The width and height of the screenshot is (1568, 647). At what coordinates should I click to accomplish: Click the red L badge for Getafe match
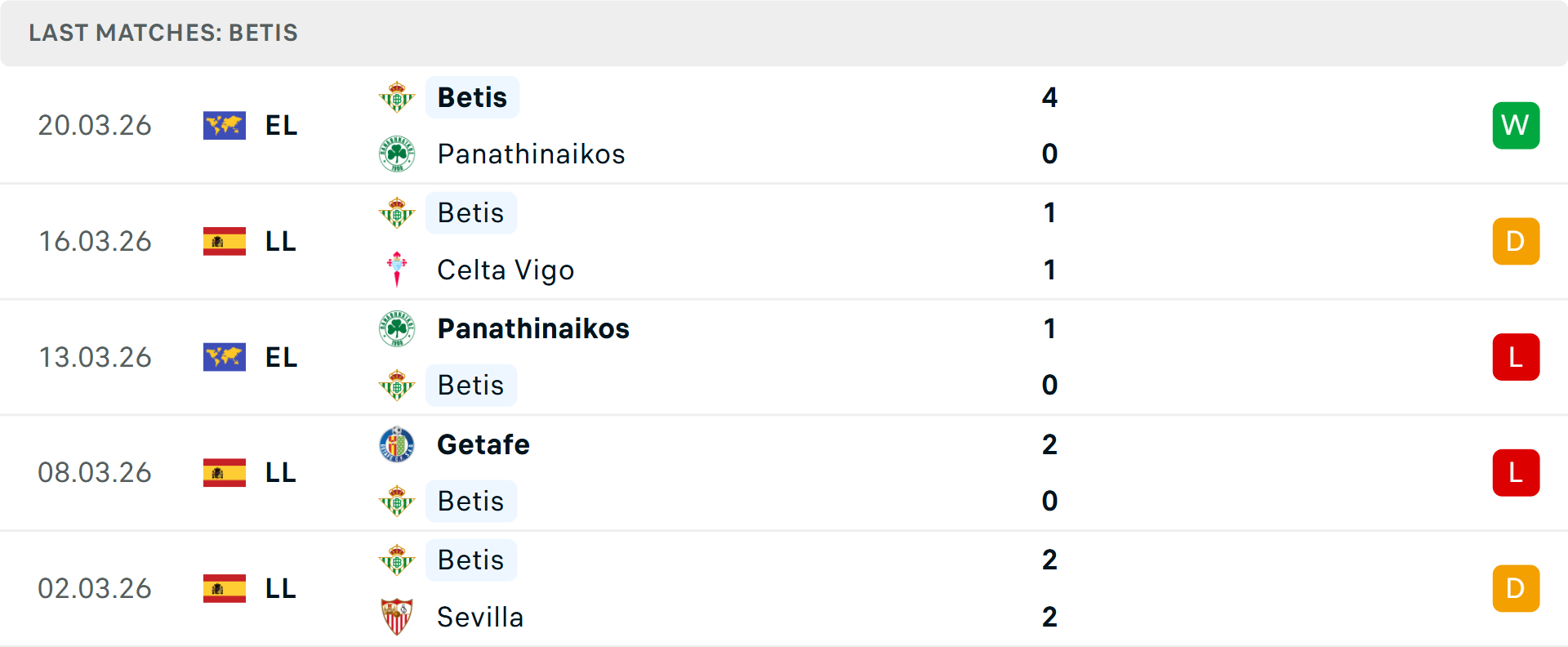[x=1516, y=473]
